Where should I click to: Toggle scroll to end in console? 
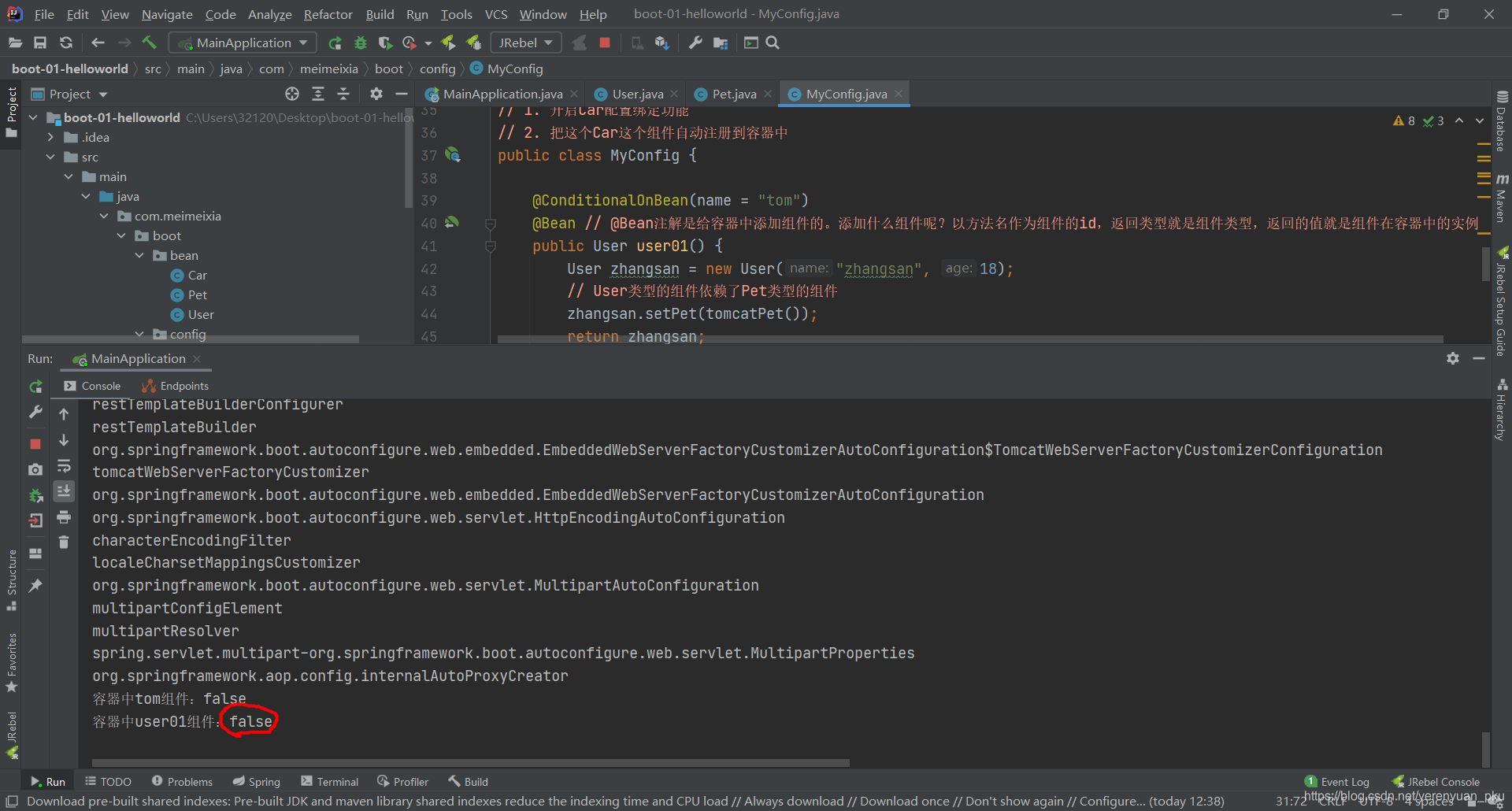(64, 491)
